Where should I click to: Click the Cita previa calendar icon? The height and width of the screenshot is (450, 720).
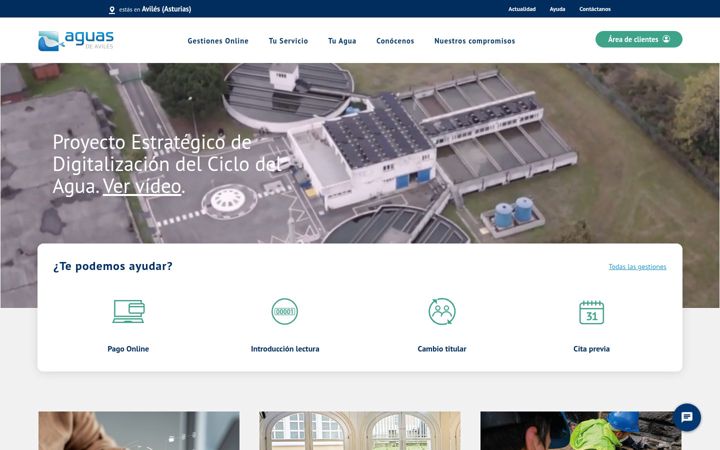(x=591, y=312)
